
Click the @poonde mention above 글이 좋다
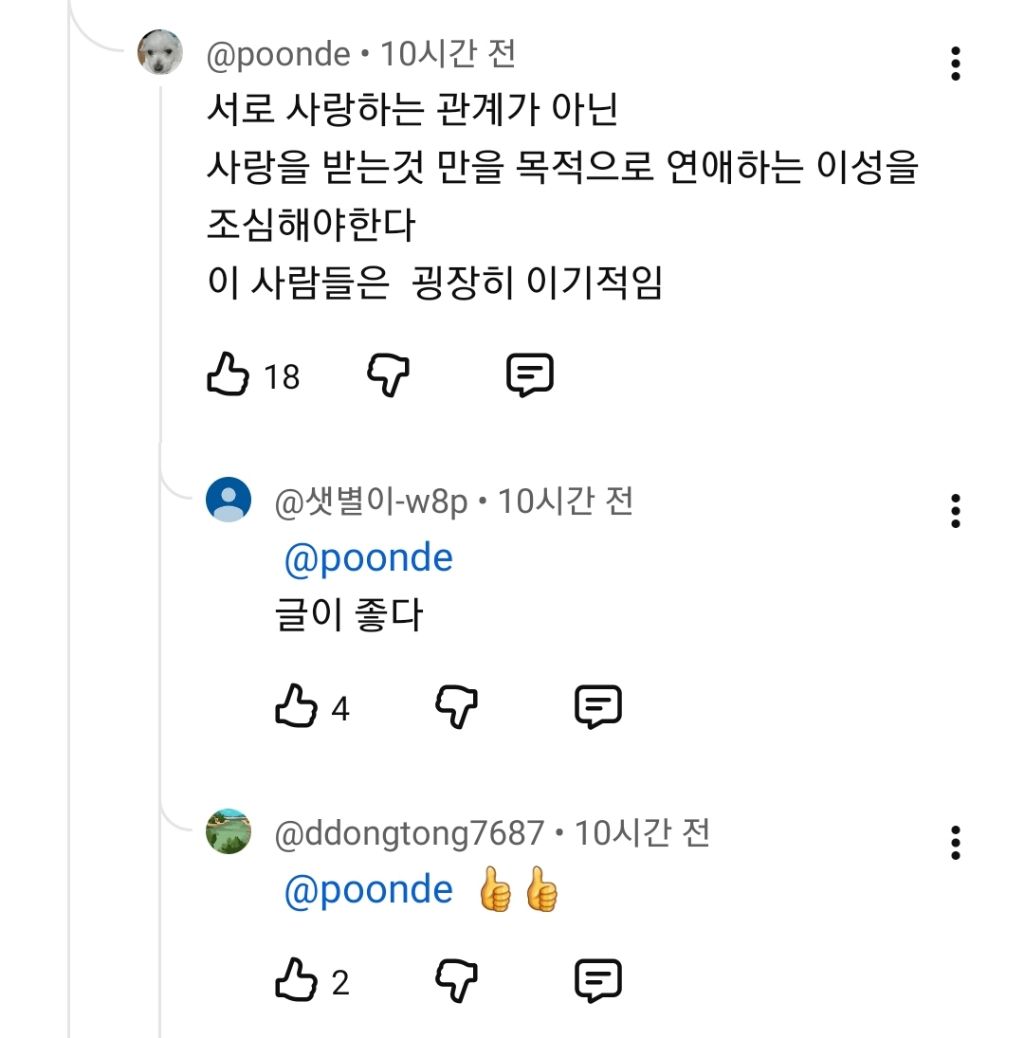pos(368,558)
